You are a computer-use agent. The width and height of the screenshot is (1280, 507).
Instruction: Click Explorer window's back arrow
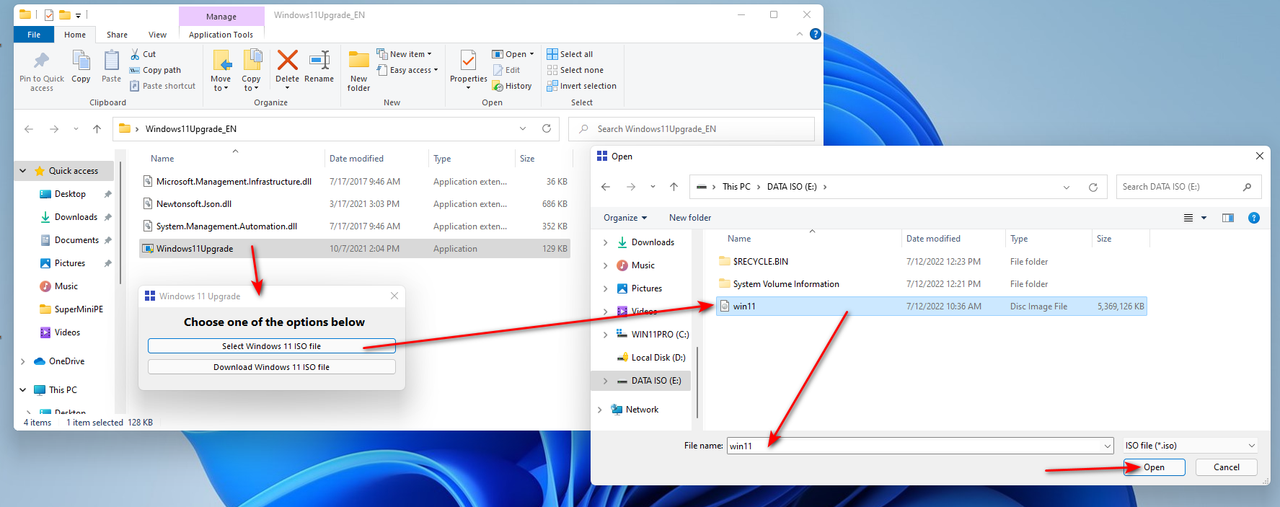29,129
